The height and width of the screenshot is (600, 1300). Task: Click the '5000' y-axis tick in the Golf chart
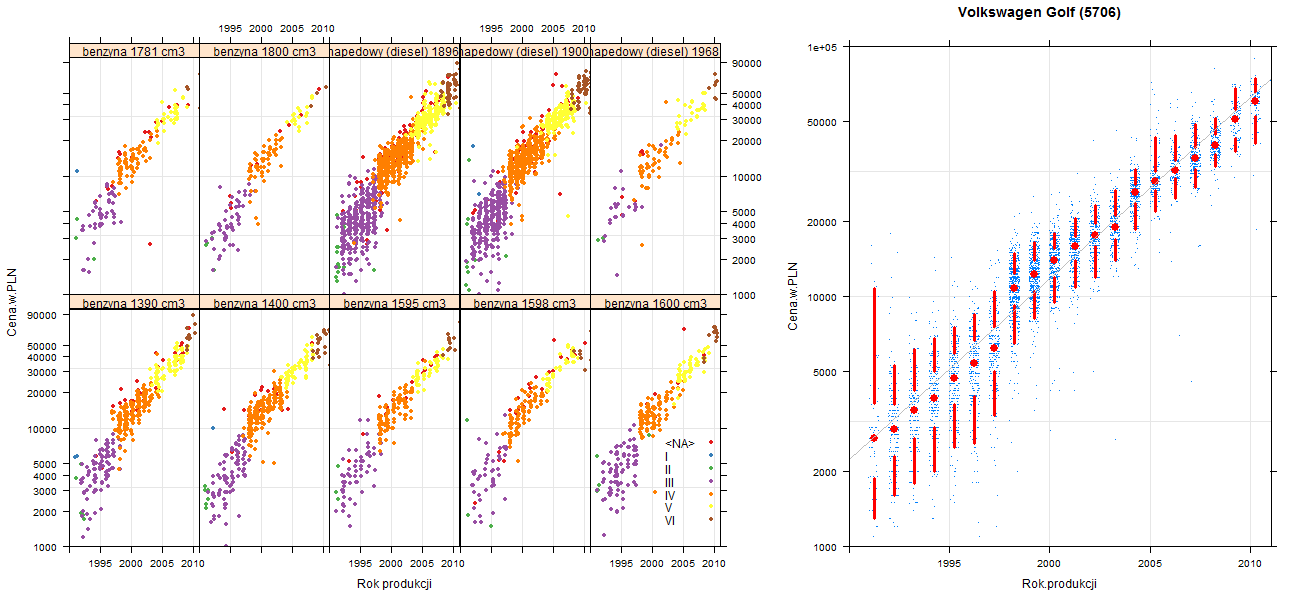tap(826, 372)
